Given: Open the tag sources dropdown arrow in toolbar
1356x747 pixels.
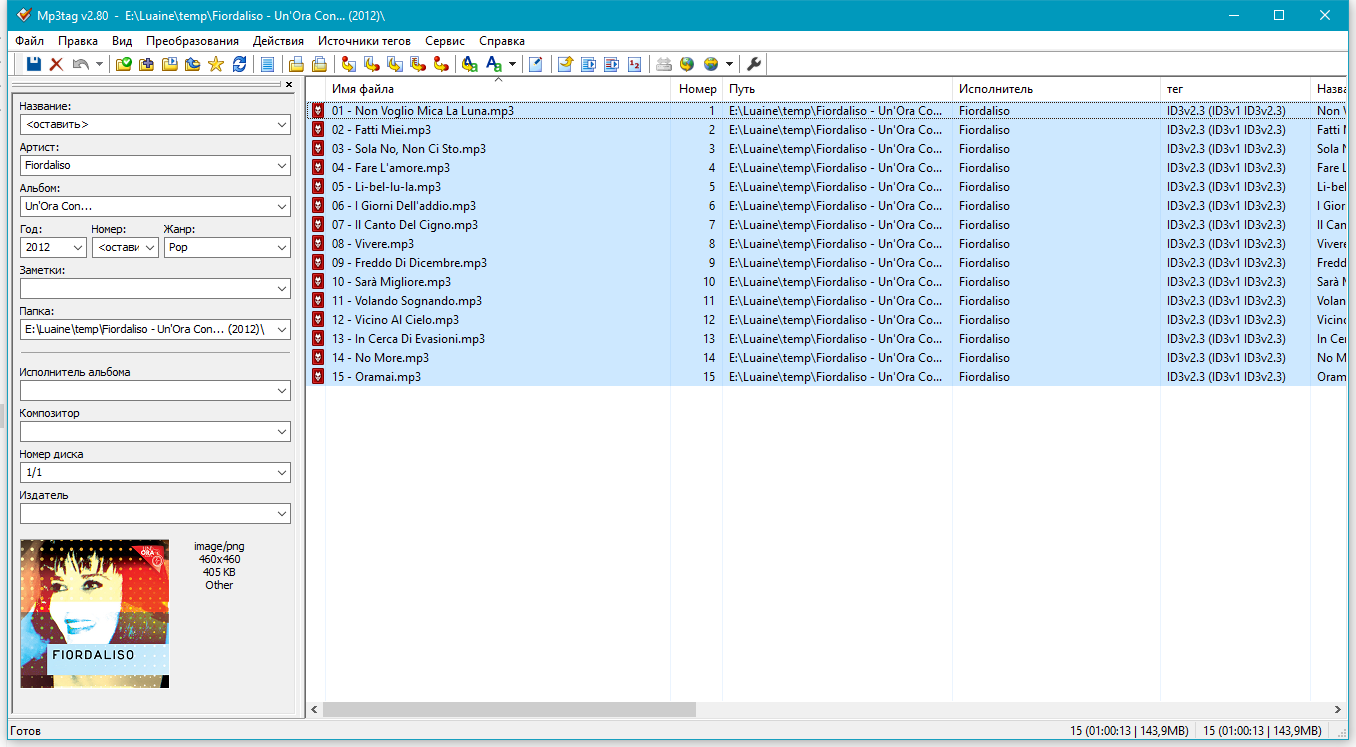Looking at the screenshot, I should pyautogui.click(x=729, y=64).
